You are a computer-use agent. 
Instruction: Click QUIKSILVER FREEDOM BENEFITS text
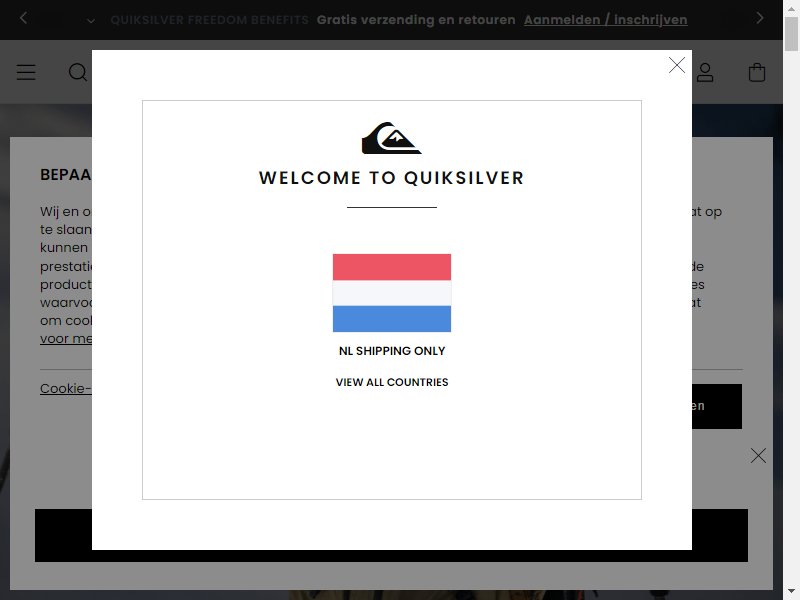(209, 20)
